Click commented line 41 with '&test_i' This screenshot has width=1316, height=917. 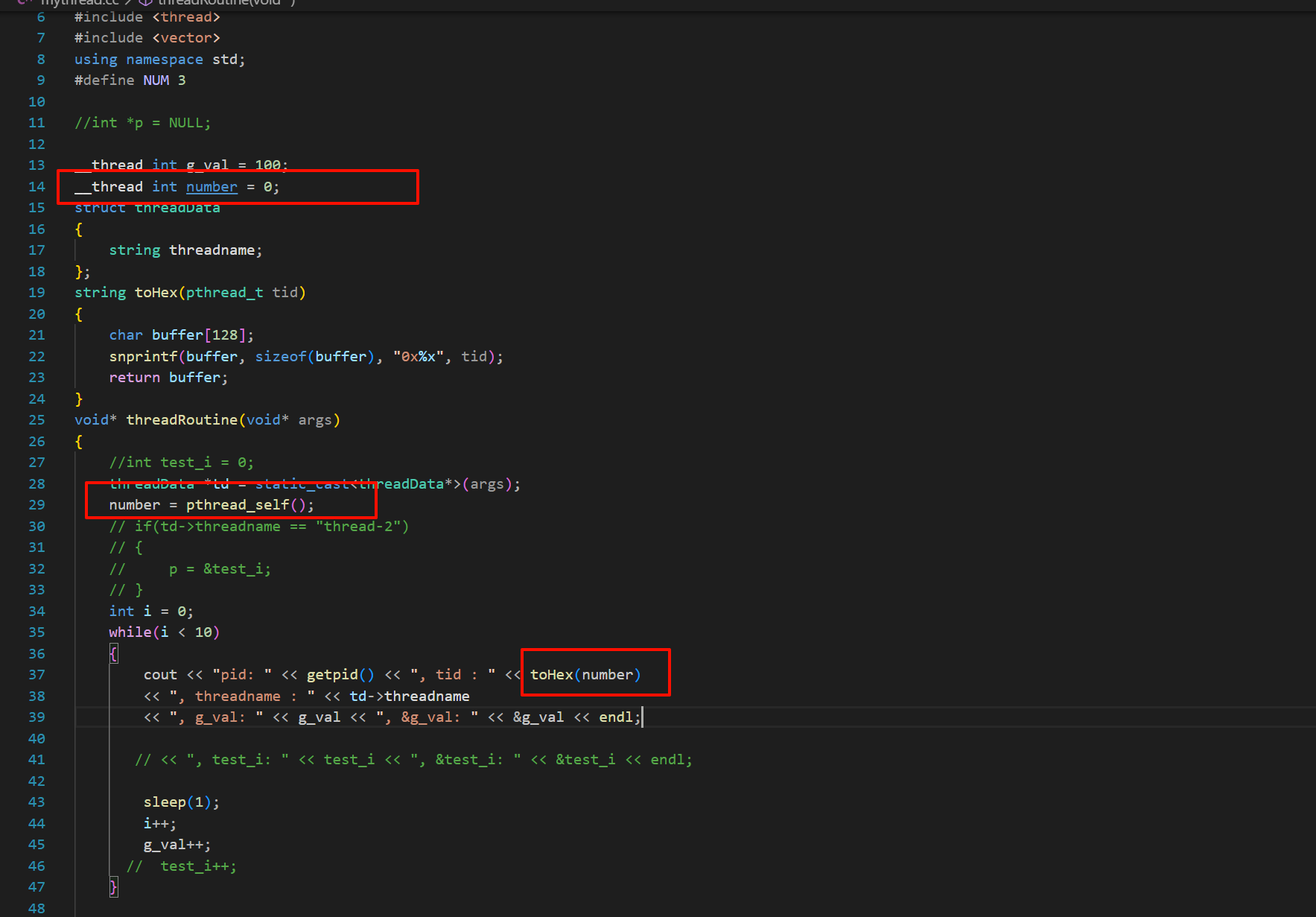point(413,760)
